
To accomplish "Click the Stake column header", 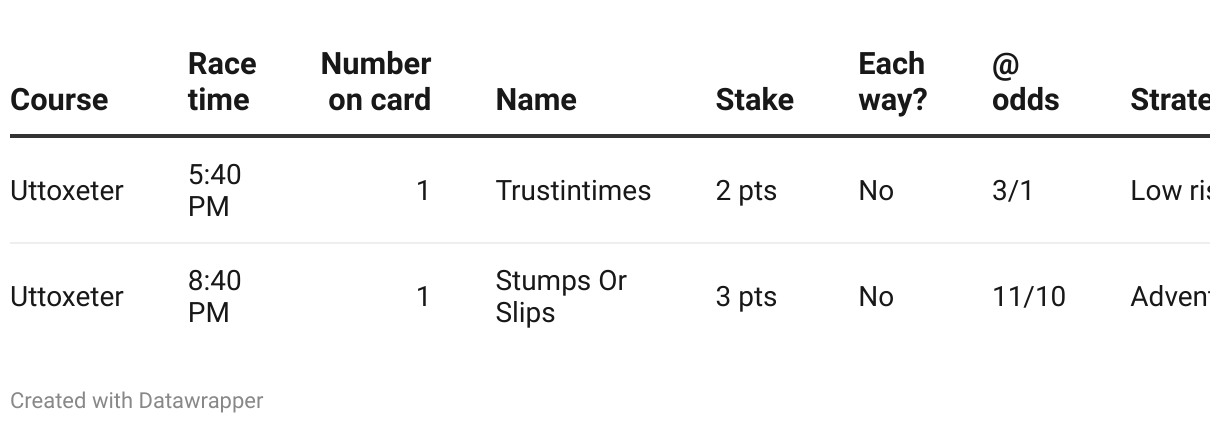I will pyautogui.click(x=754, y=100).
